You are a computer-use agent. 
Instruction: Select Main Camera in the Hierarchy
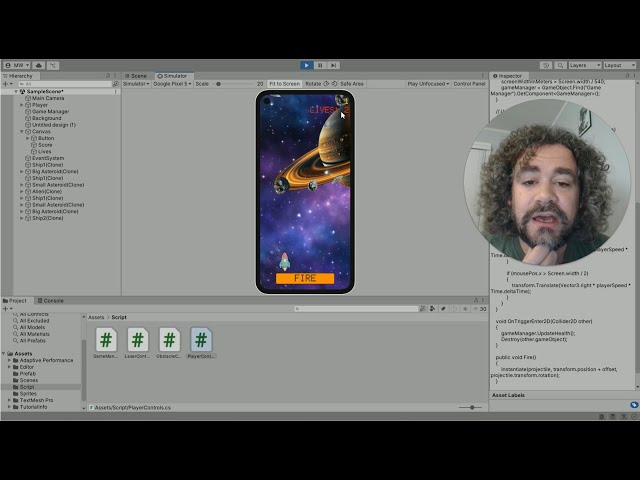48,98
